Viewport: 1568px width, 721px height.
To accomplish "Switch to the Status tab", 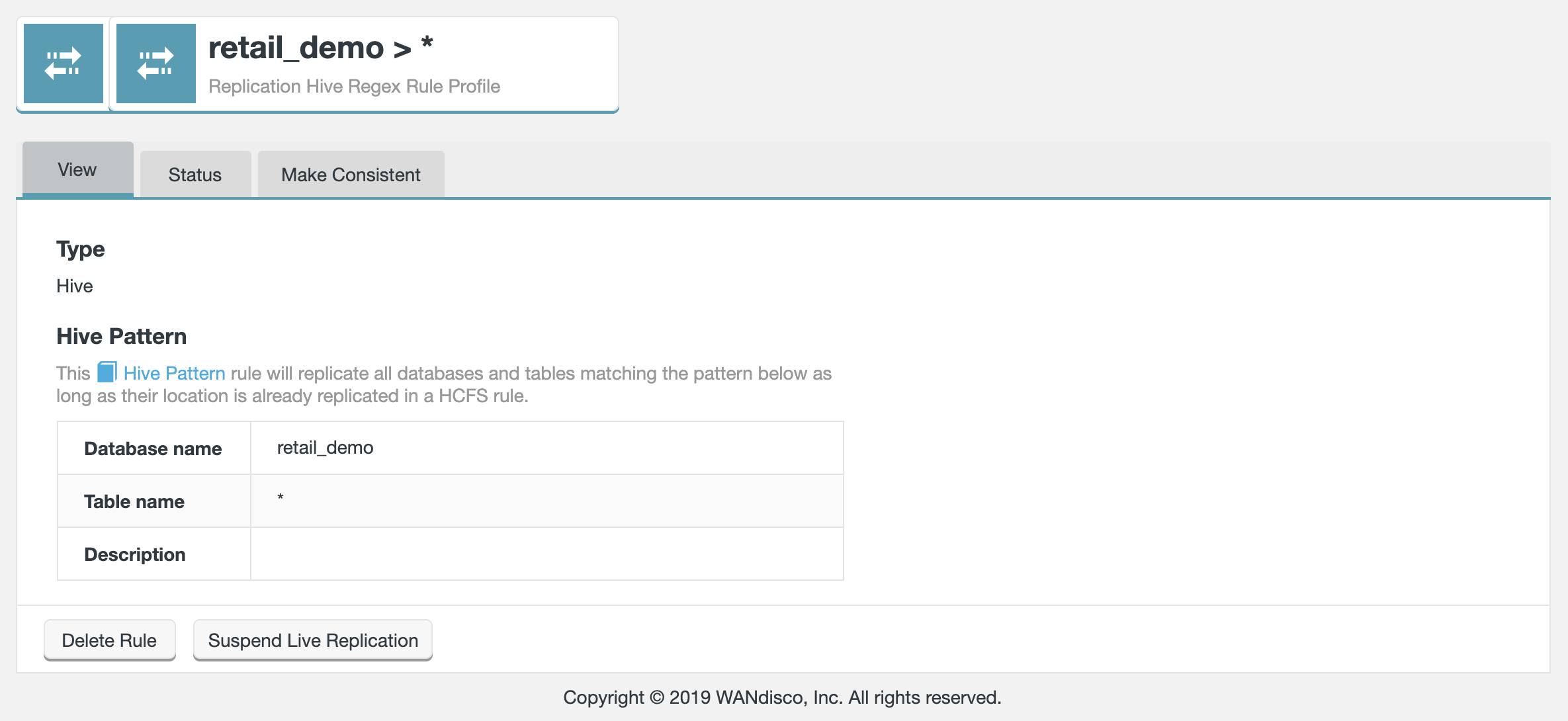I will click(195, 175).
